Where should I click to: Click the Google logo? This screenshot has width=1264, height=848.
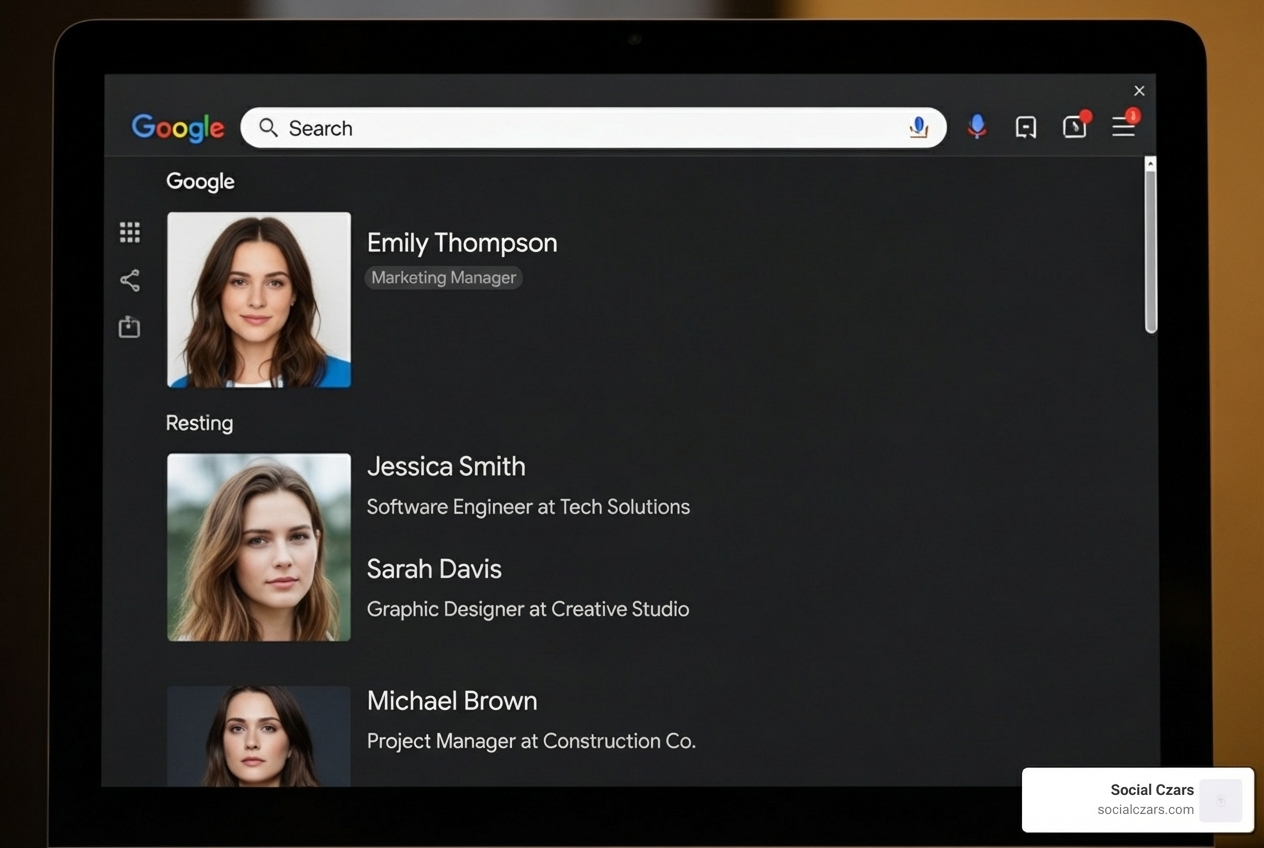coord(178,128)
